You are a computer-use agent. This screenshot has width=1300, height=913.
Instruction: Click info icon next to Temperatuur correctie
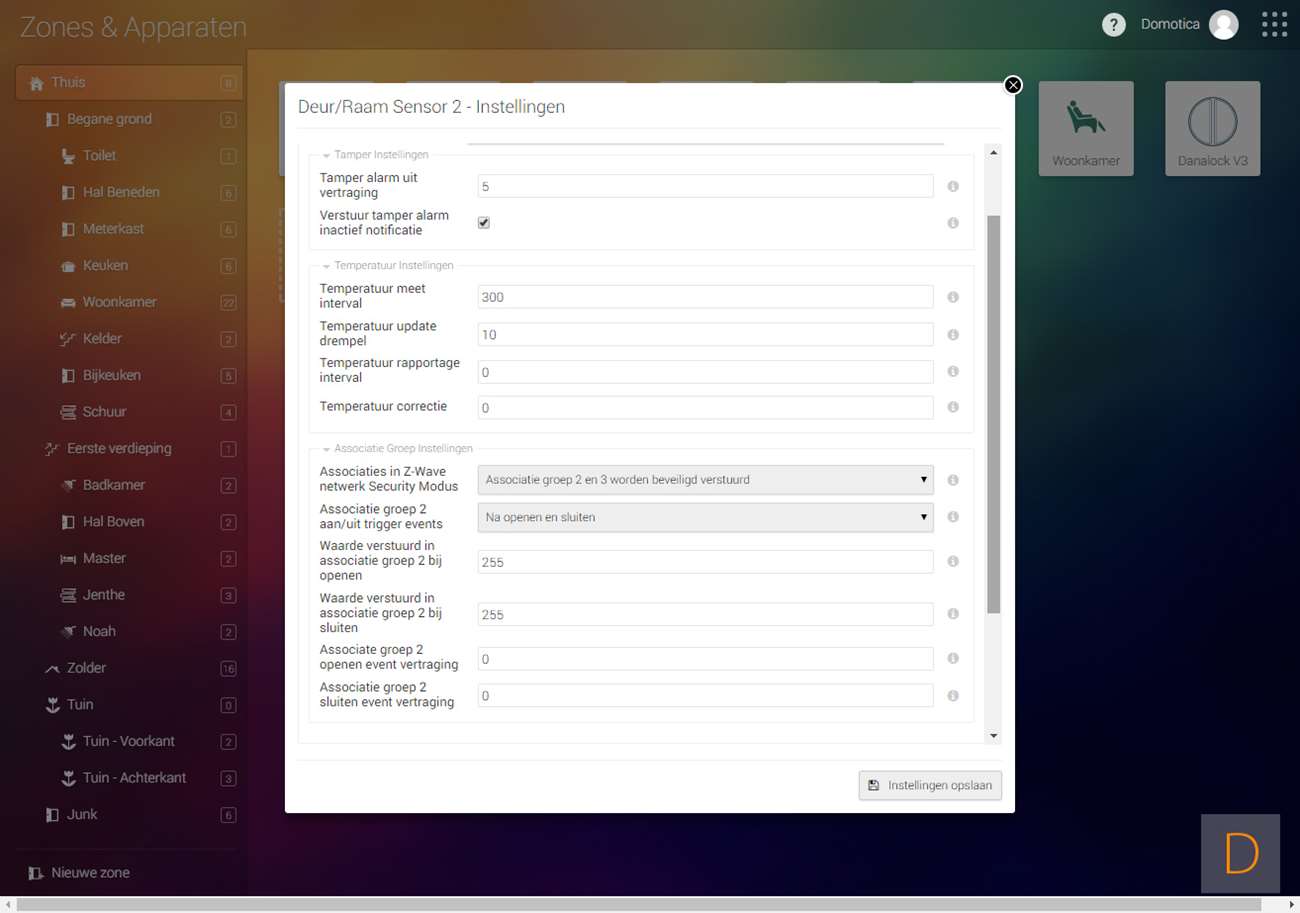tap(952, 407)
